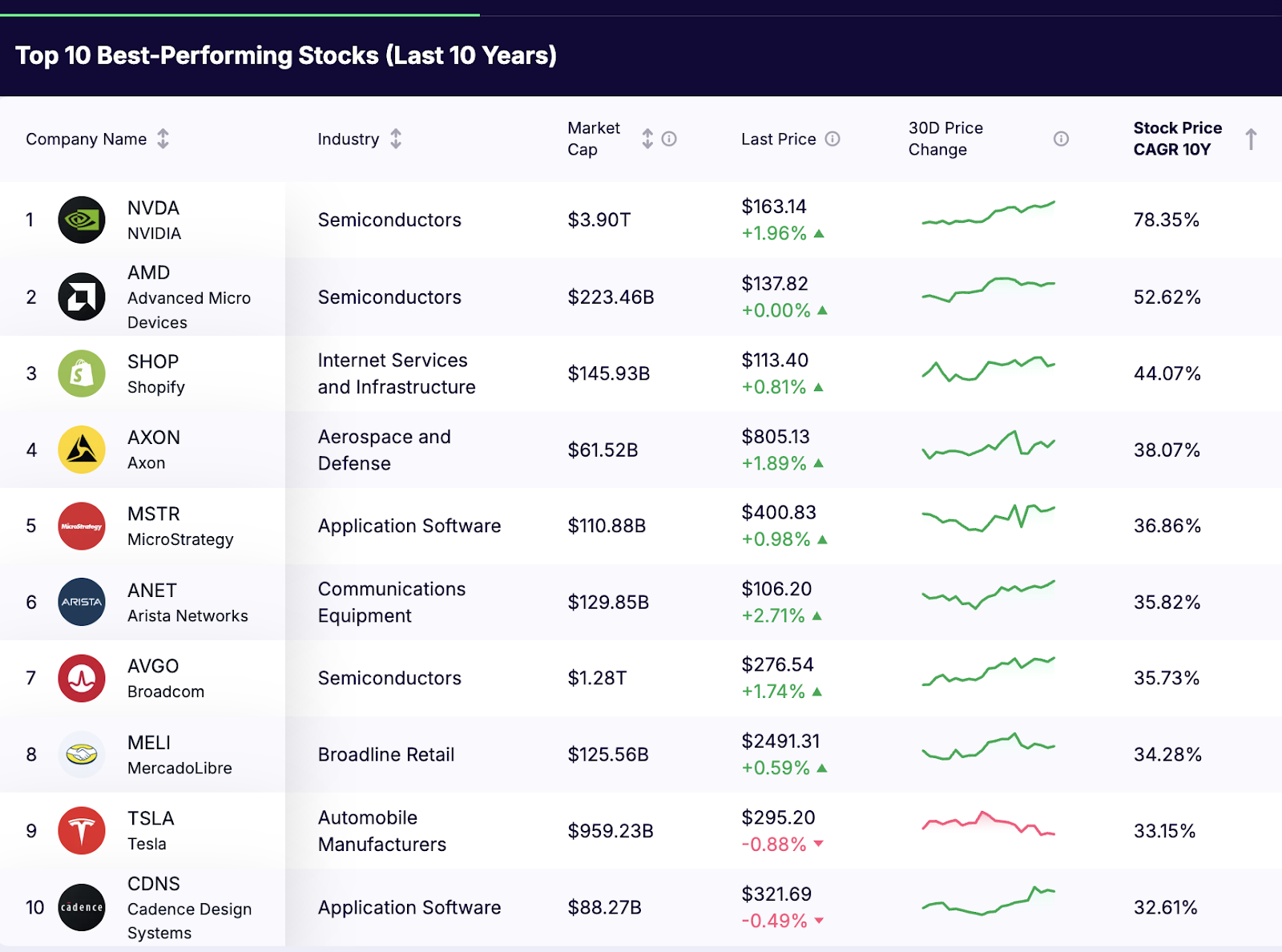This screenshot has width=1282, height=952.
Task: Open Last Price info icon
Action: coord(832,139)
